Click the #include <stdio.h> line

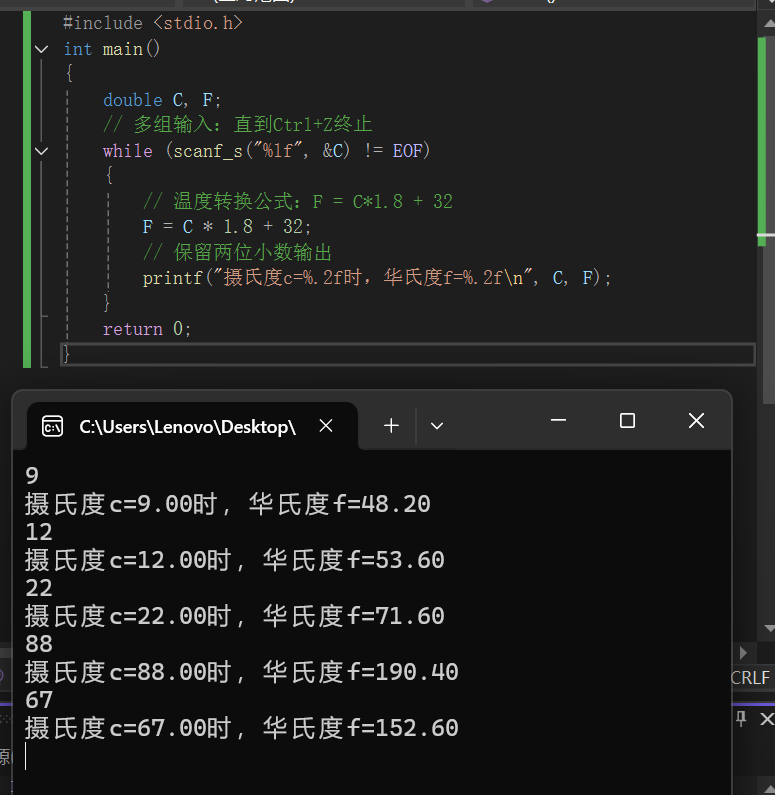[153, 23]
